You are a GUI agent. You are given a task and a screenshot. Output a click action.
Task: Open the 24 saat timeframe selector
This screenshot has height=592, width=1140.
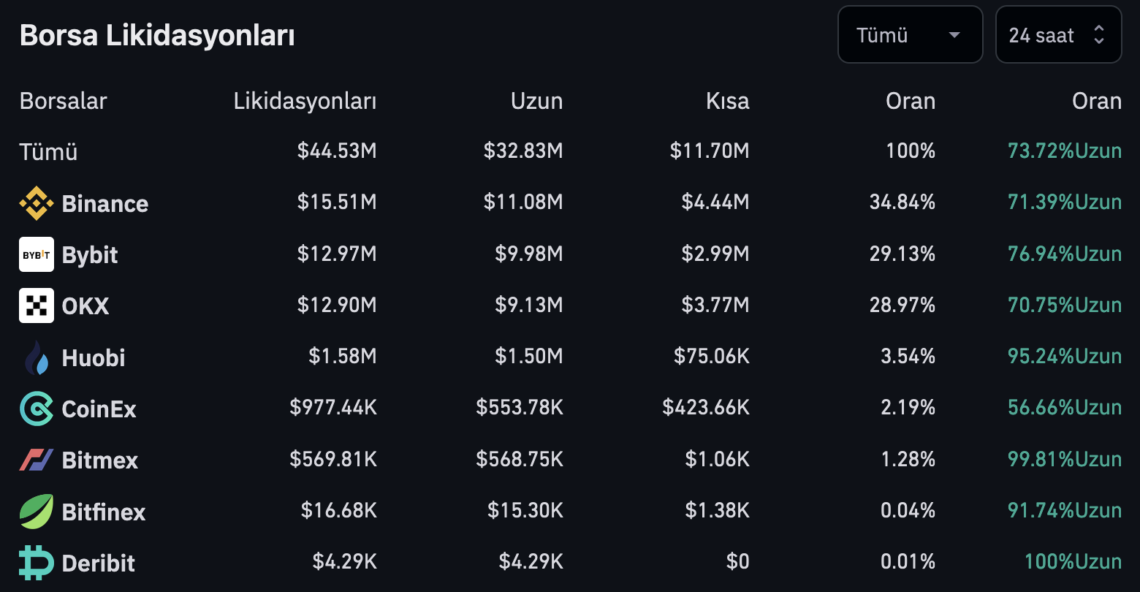(1059, 35)
